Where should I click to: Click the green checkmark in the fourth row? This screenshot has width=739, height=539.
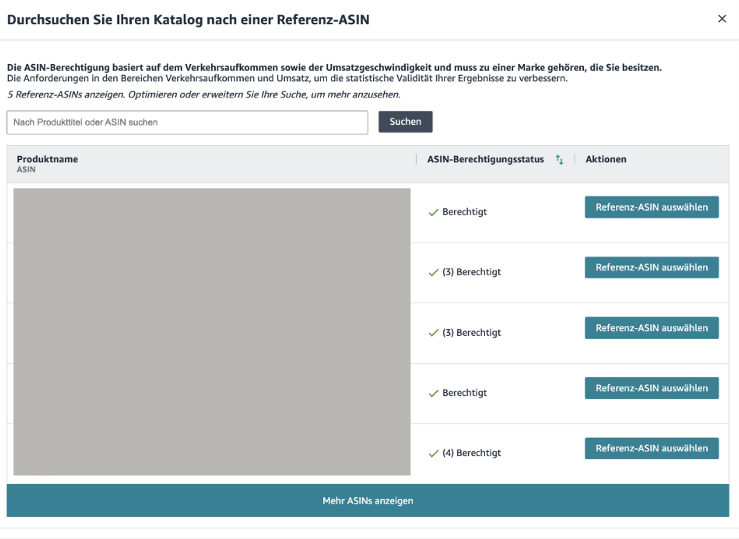point(433,393)
